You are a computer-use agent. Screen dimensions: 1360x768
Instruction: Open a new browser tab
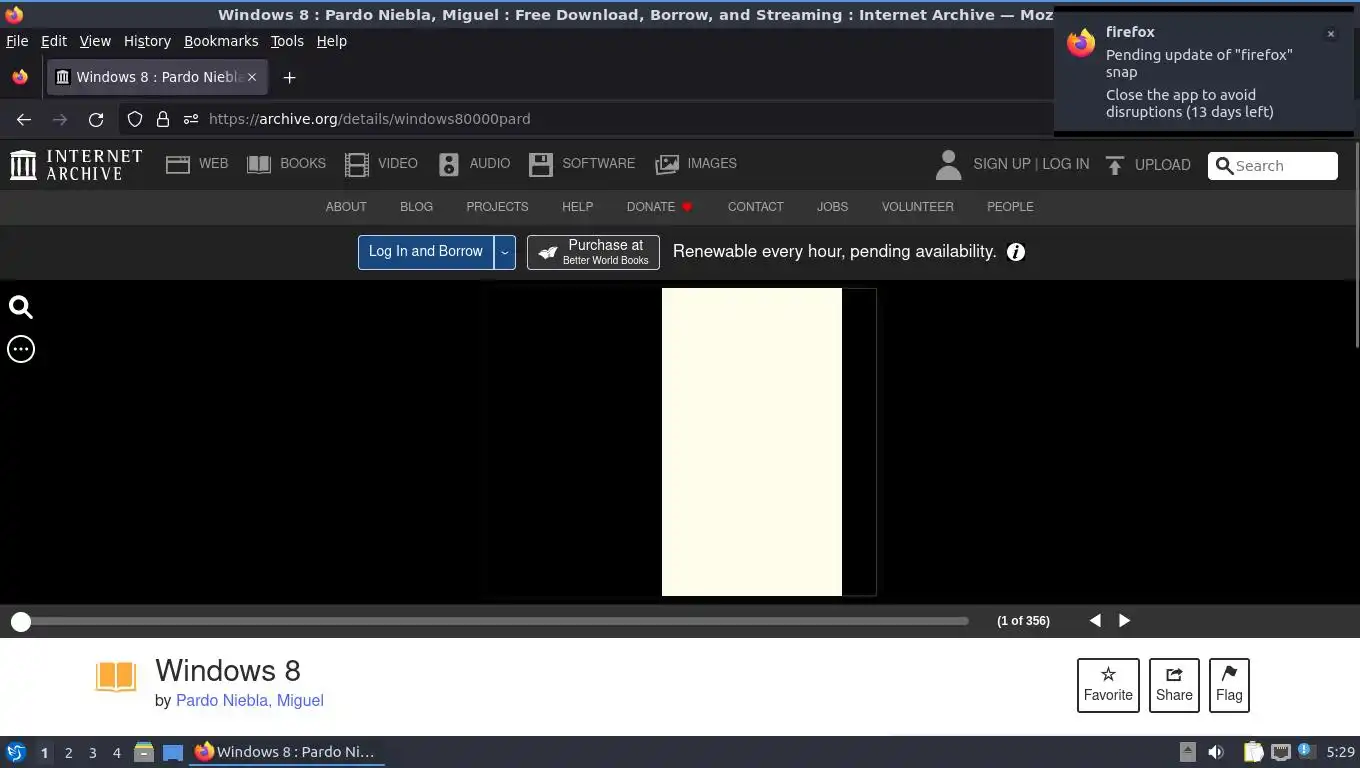pos(289,77)
